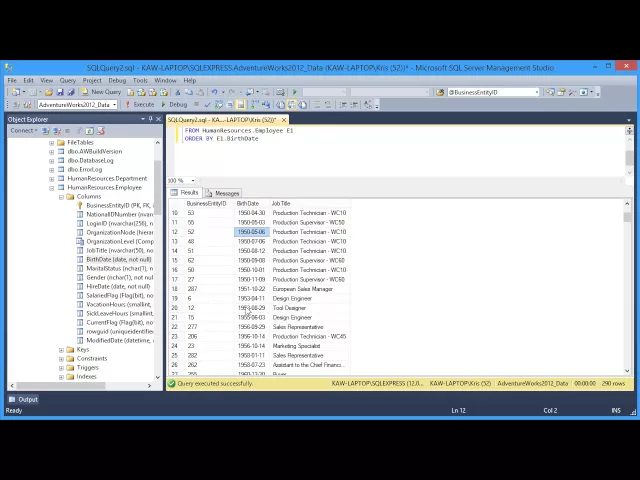This screenshot has height=480, width=640.
Task: Click the Decrease Indent icon
Action: [x=343, y=105]
